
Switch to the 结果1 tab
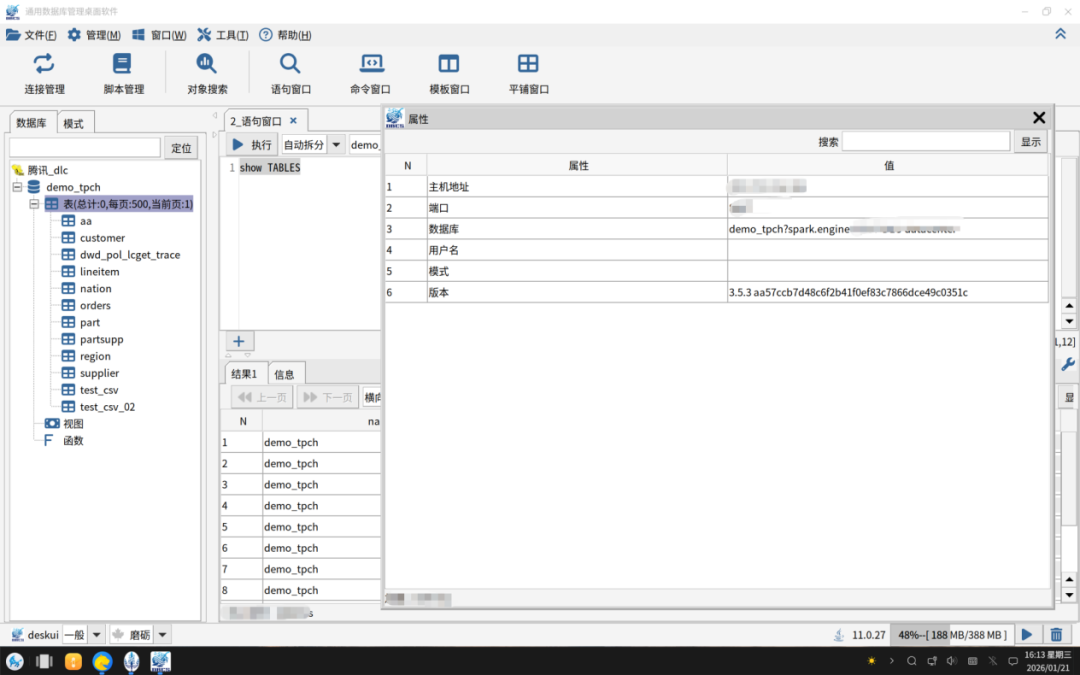click(x=245, y=373)
